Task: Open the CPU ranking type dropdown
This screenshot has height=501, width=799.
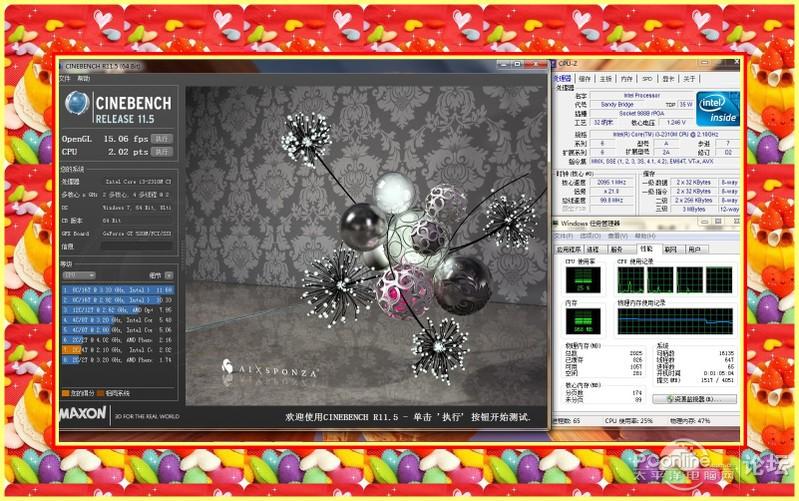Action: [x=79, y=275]
